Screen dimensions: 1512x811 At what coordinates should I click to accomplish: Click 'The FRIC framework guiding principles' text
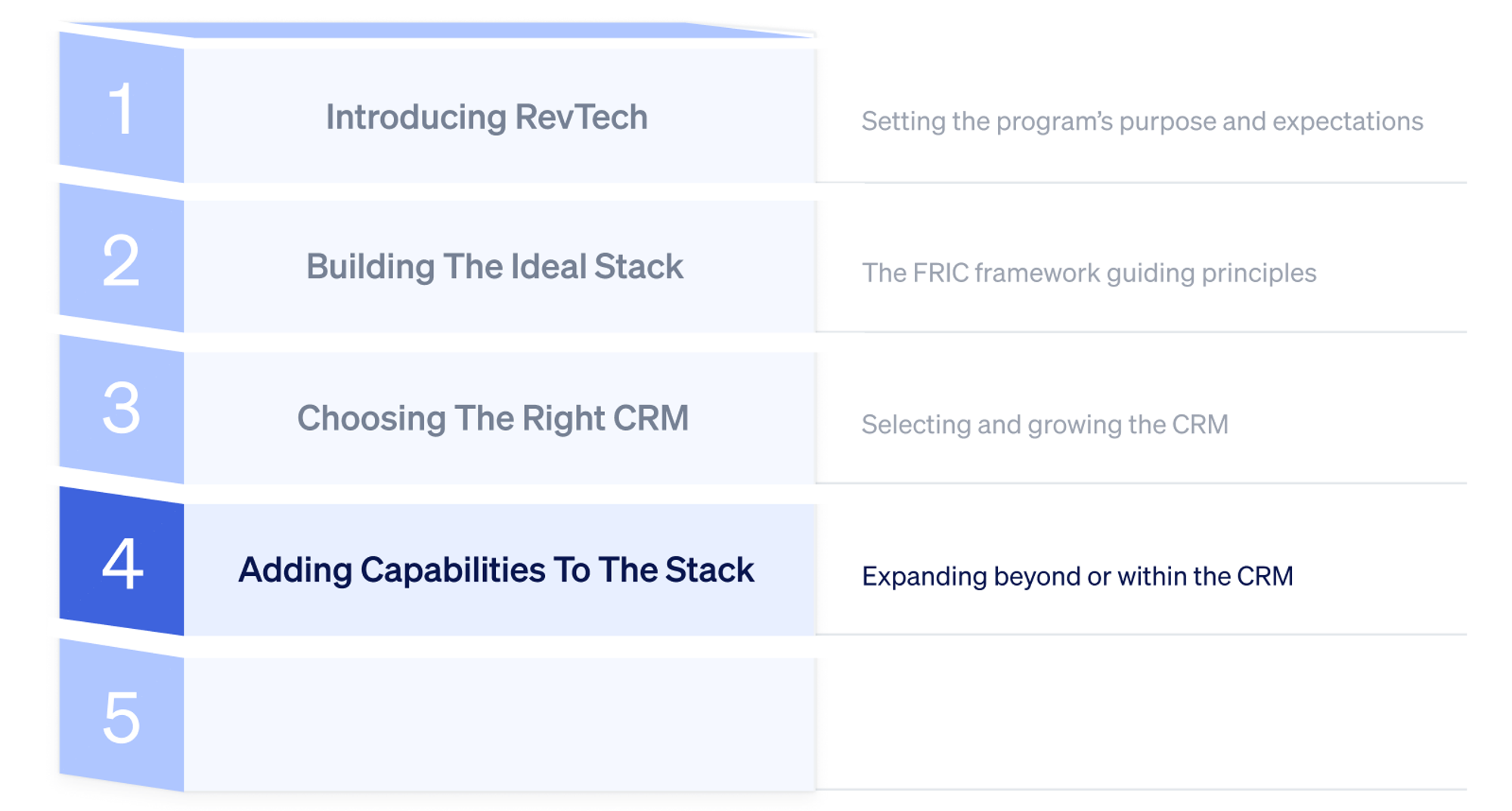[x=1089, y=273]
